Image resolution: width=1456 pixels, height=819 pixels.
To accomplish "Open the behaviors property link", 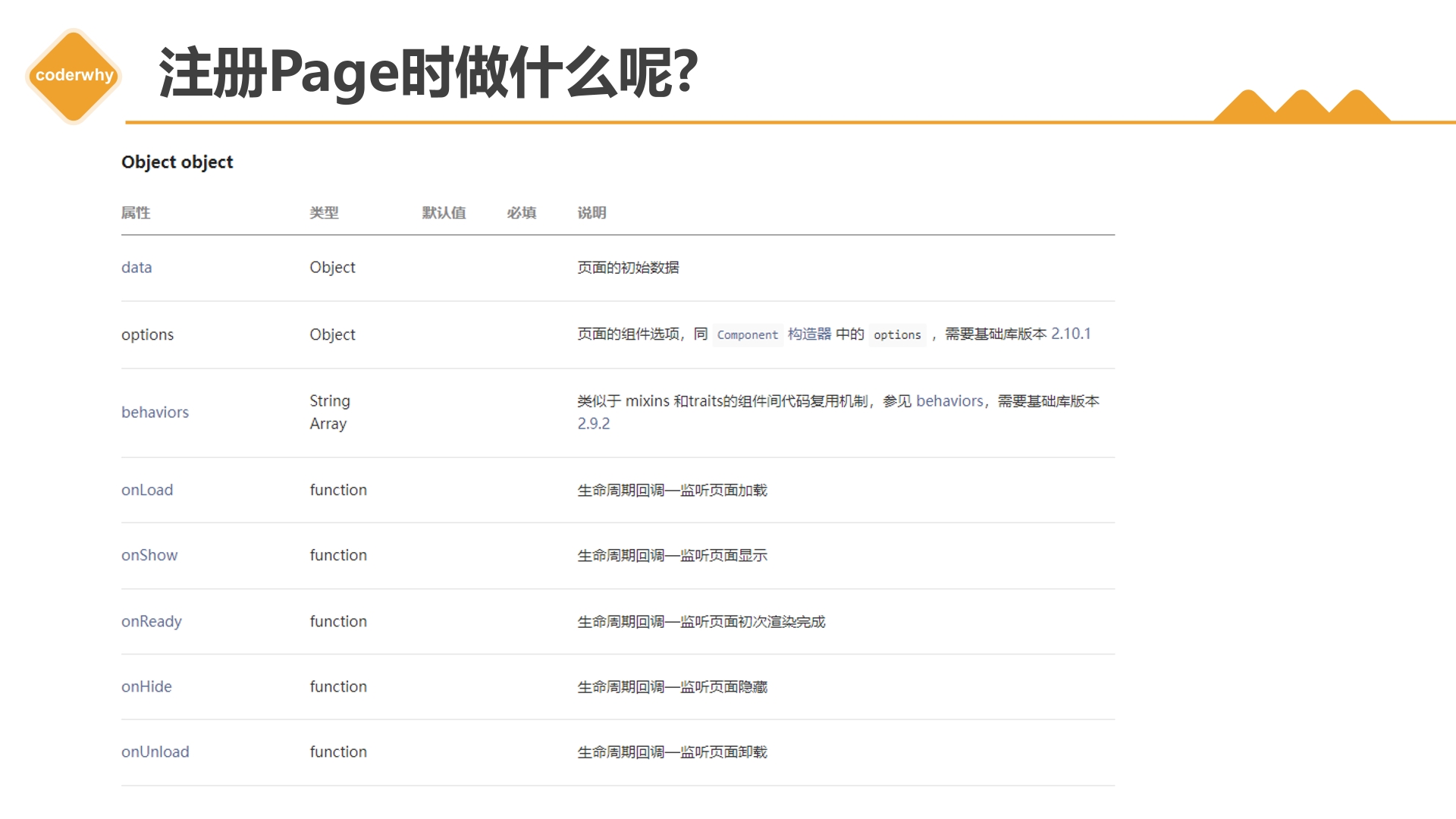I will pyautogui.click(x=155, y=412).
